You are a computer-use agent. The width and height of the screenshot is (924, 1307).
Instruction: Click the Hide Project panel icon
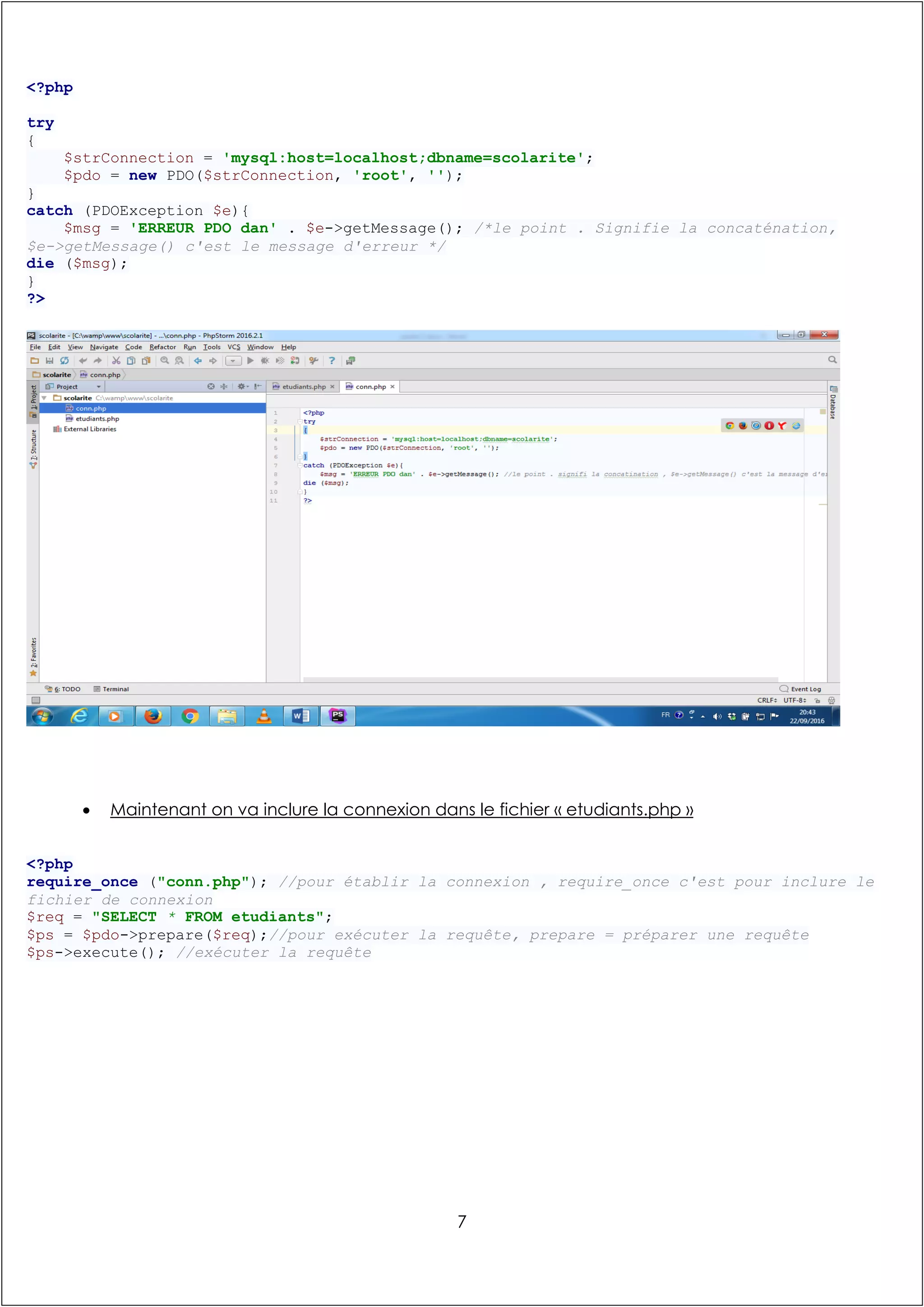tap(259, 386)
